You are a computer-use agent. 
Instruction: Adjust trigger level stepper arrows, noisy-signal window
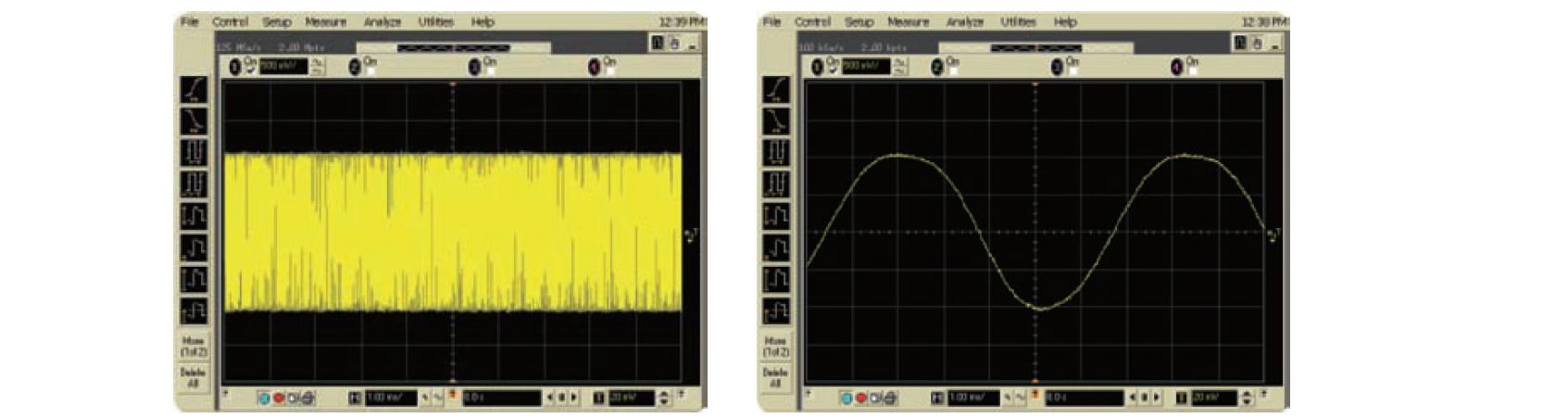(664, 399)
